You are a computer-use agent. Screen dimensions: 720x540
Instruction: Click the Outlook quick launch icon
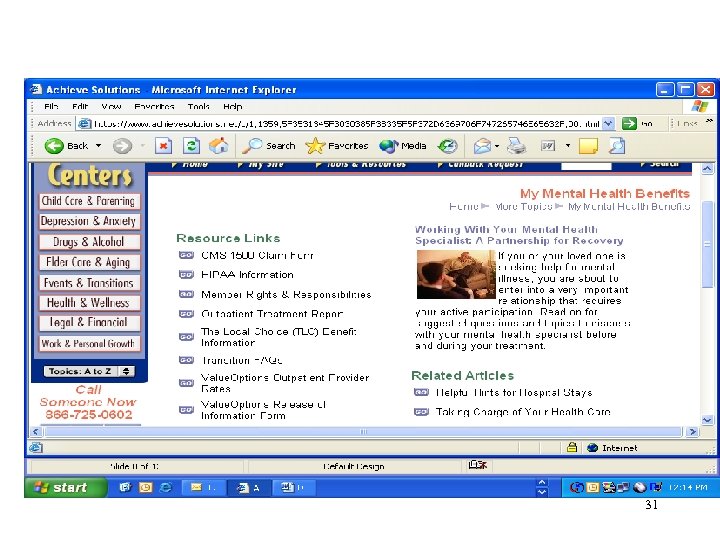[146, 487]
